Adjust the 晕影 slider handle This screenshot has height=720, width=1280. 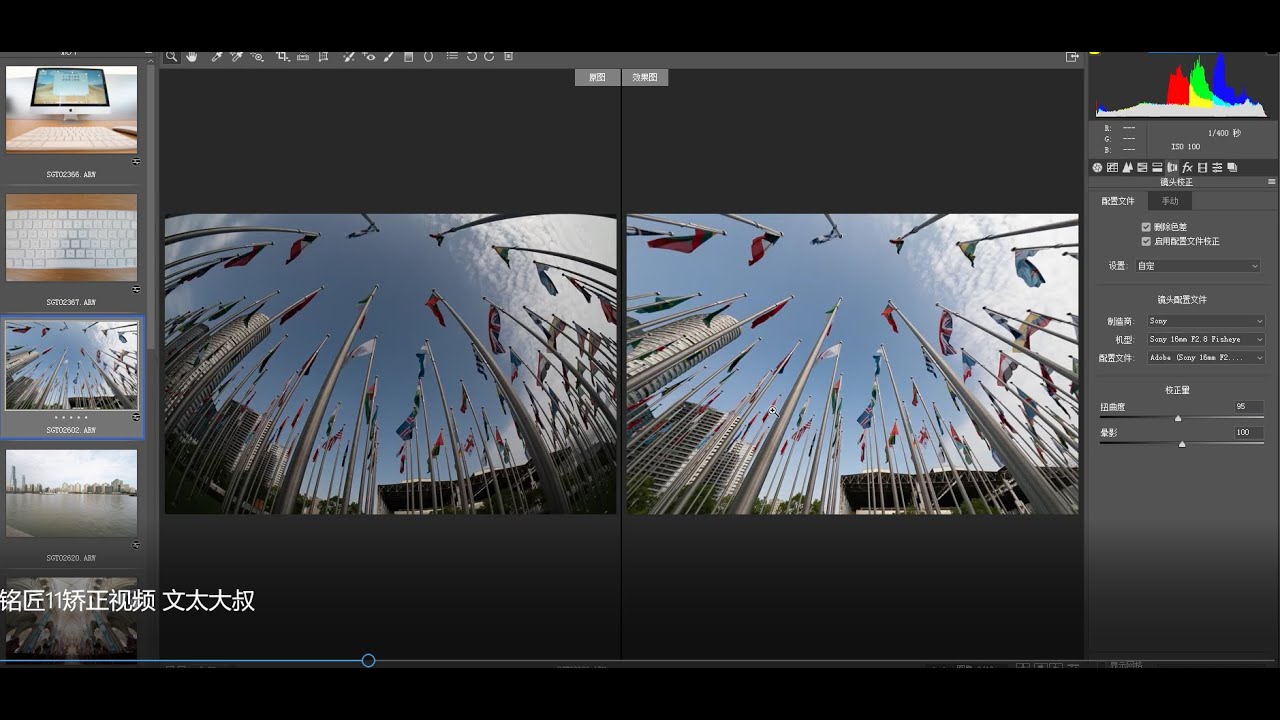tap(1182, 444)
